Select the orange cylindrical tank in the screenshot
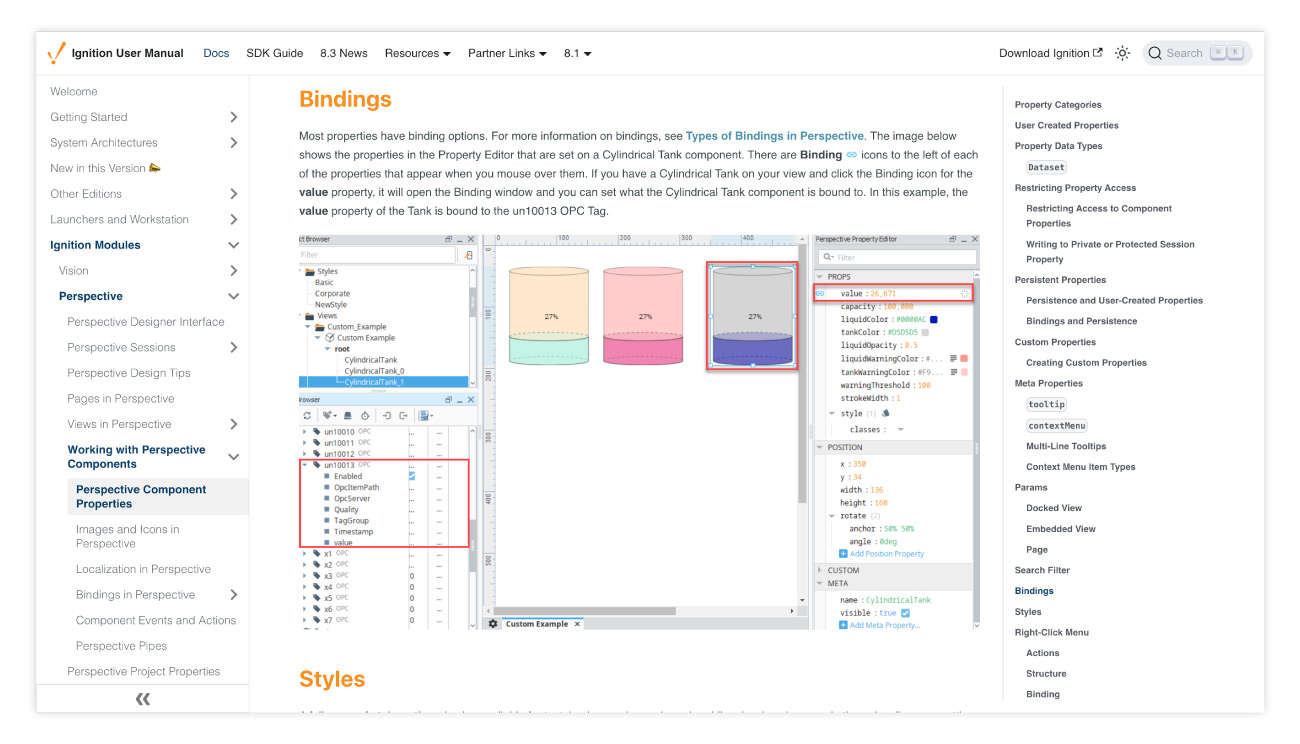1300x744 pixels. point(551,314)
